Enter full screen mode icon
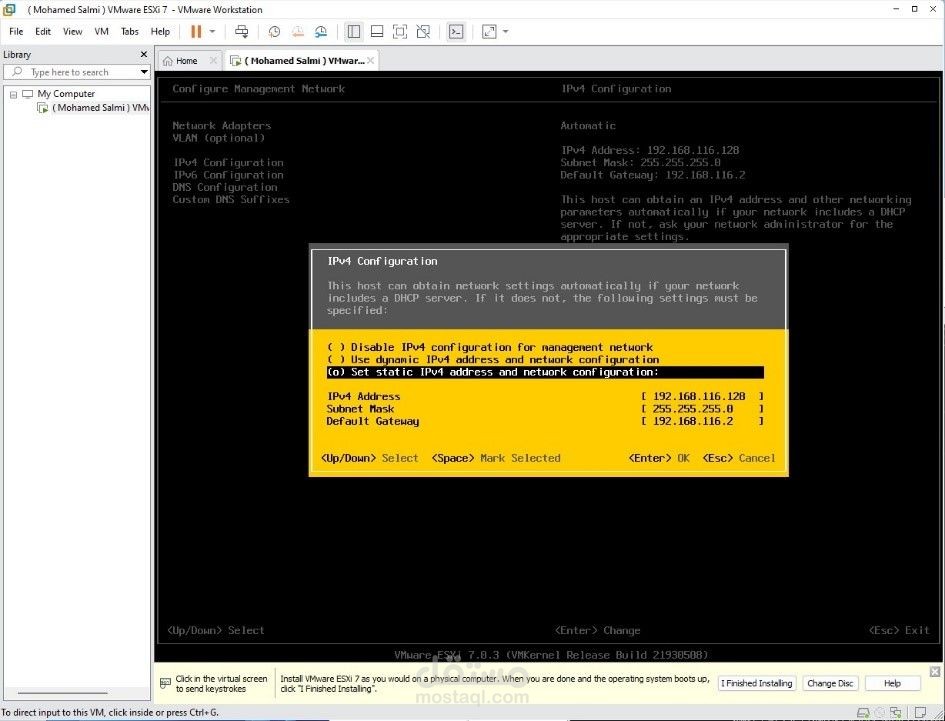 [400, 31]
